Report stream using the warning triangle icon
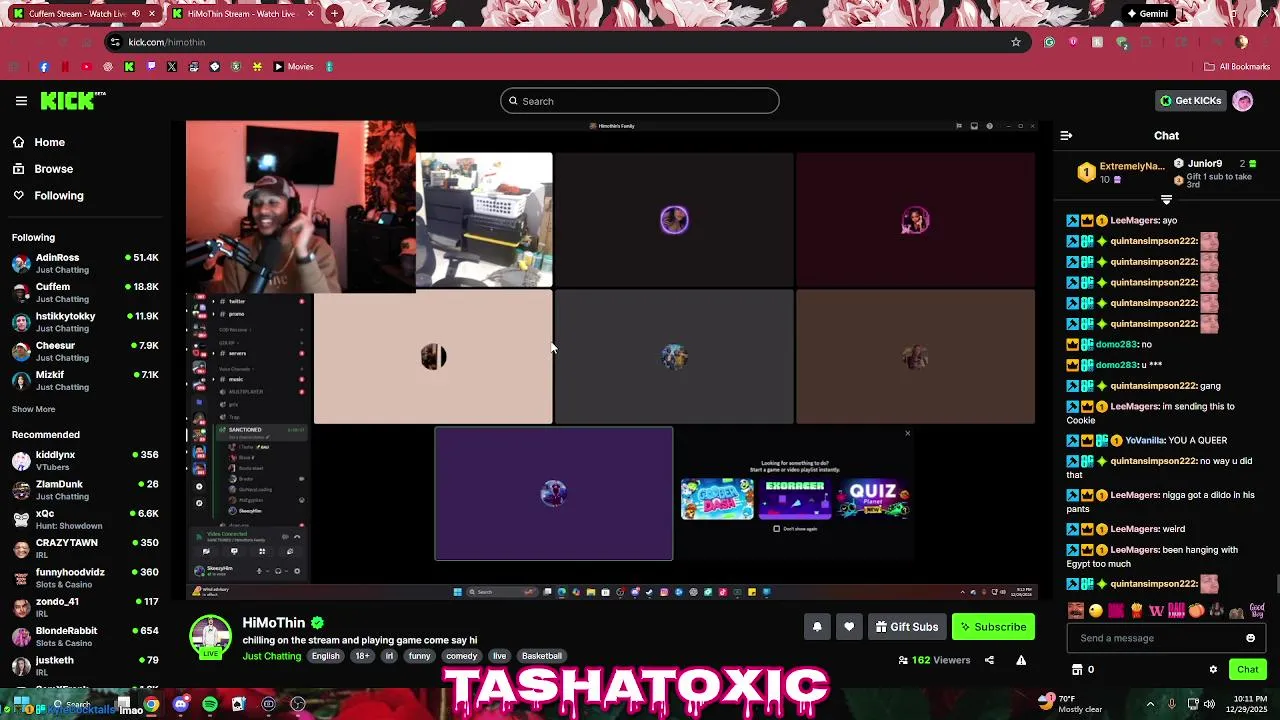The height and width of the screenshot is (720, 1280). [1021, 660]
